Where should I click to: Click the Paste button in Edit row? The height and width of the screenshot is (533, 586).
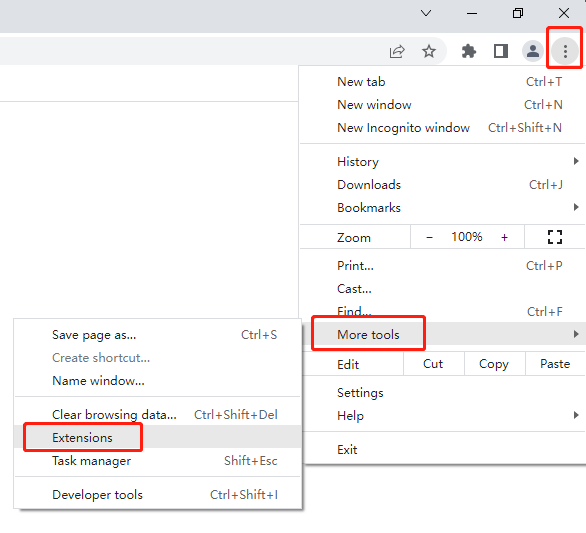[x=555, y=364]
